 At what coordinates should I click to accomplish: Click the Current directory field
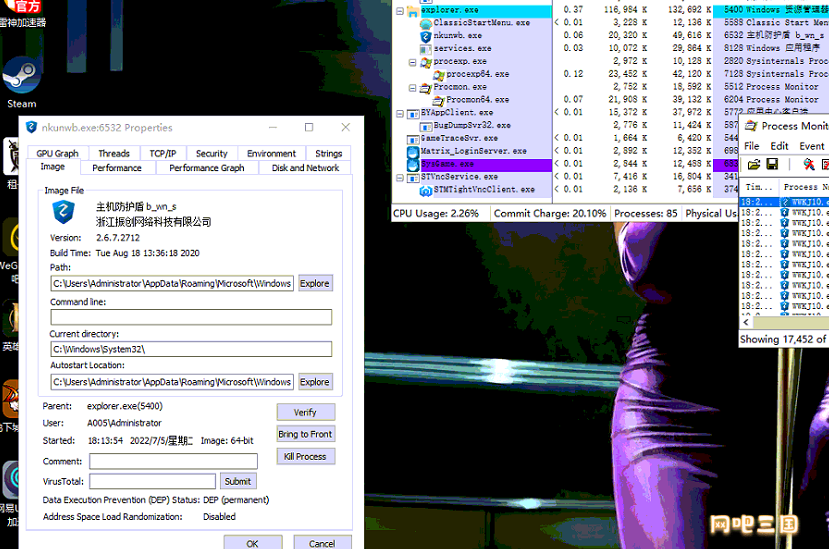point(191,349)
